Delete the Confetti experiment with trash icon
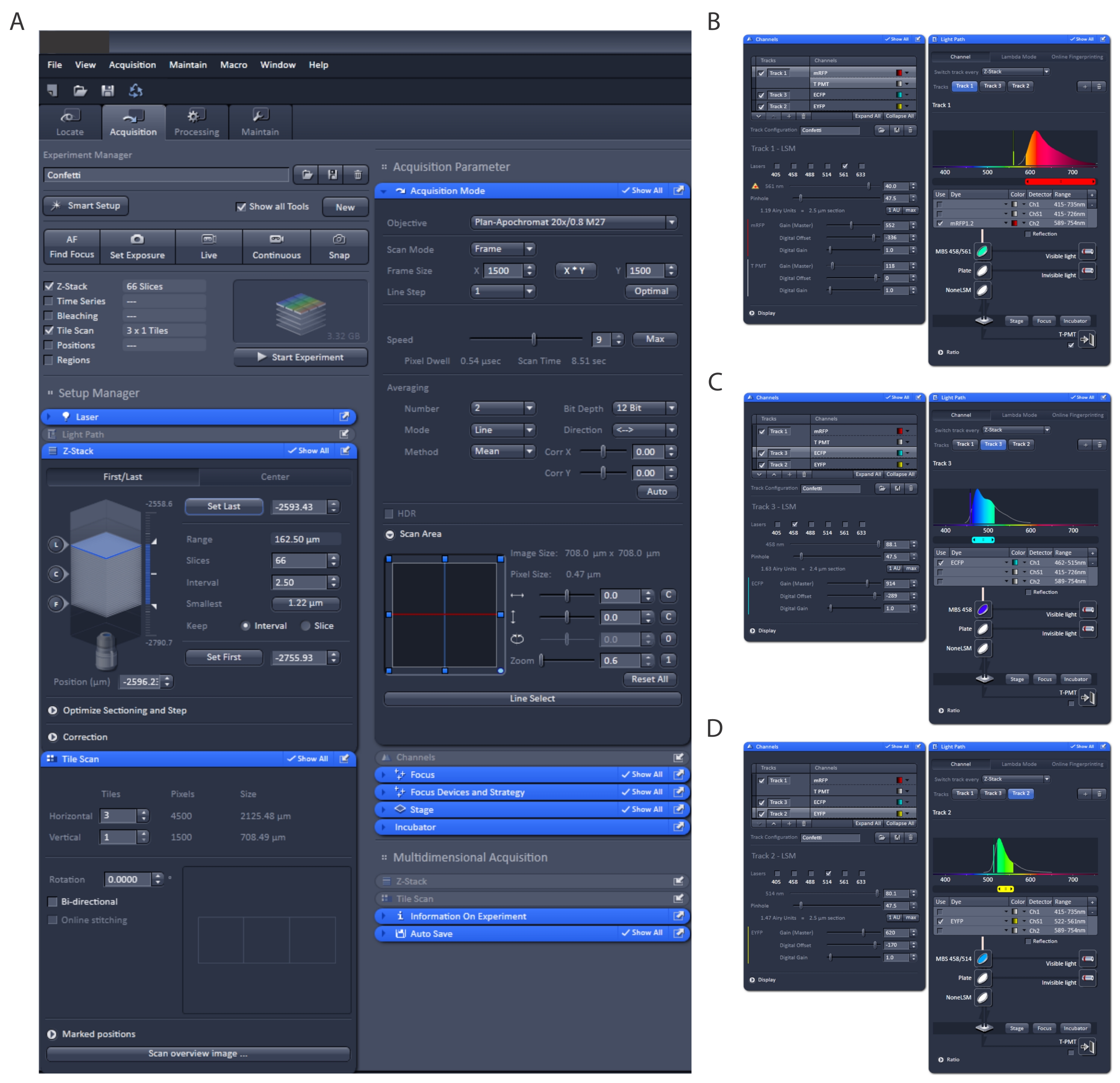The width and height of the screenshot is (1120, 1083). tap(358, 175)
